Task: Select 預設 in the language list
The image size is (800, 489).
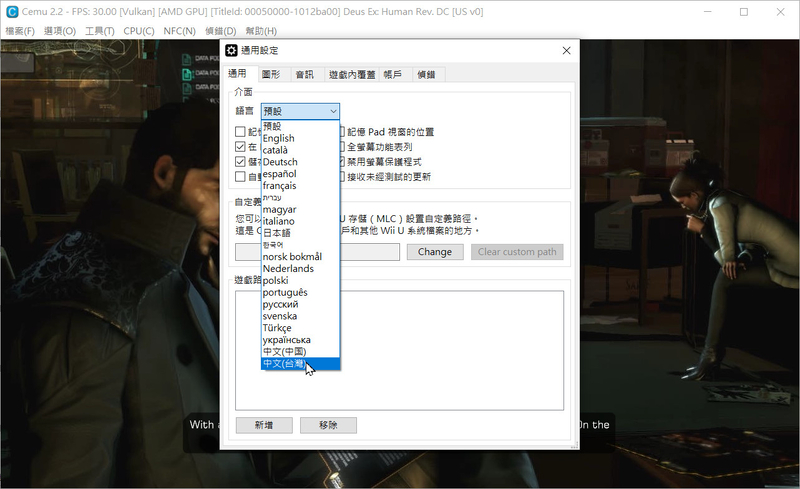Action: click(300, 126)
